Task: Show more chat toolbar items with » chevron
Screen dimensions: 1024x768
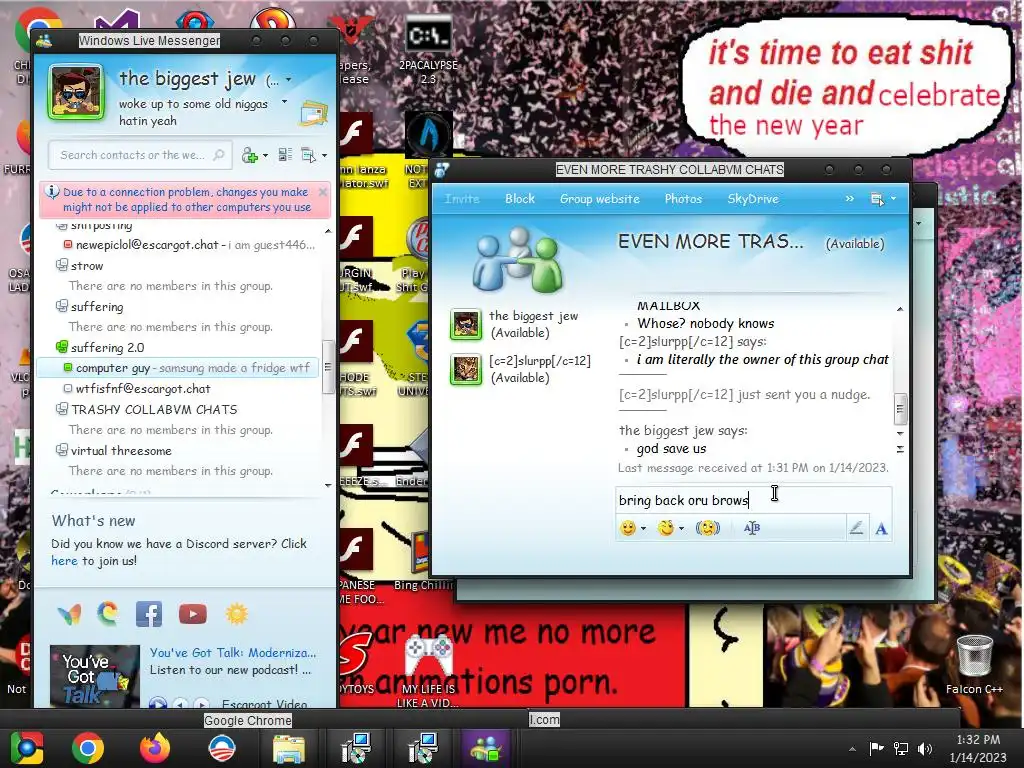Action: point(849,199)
